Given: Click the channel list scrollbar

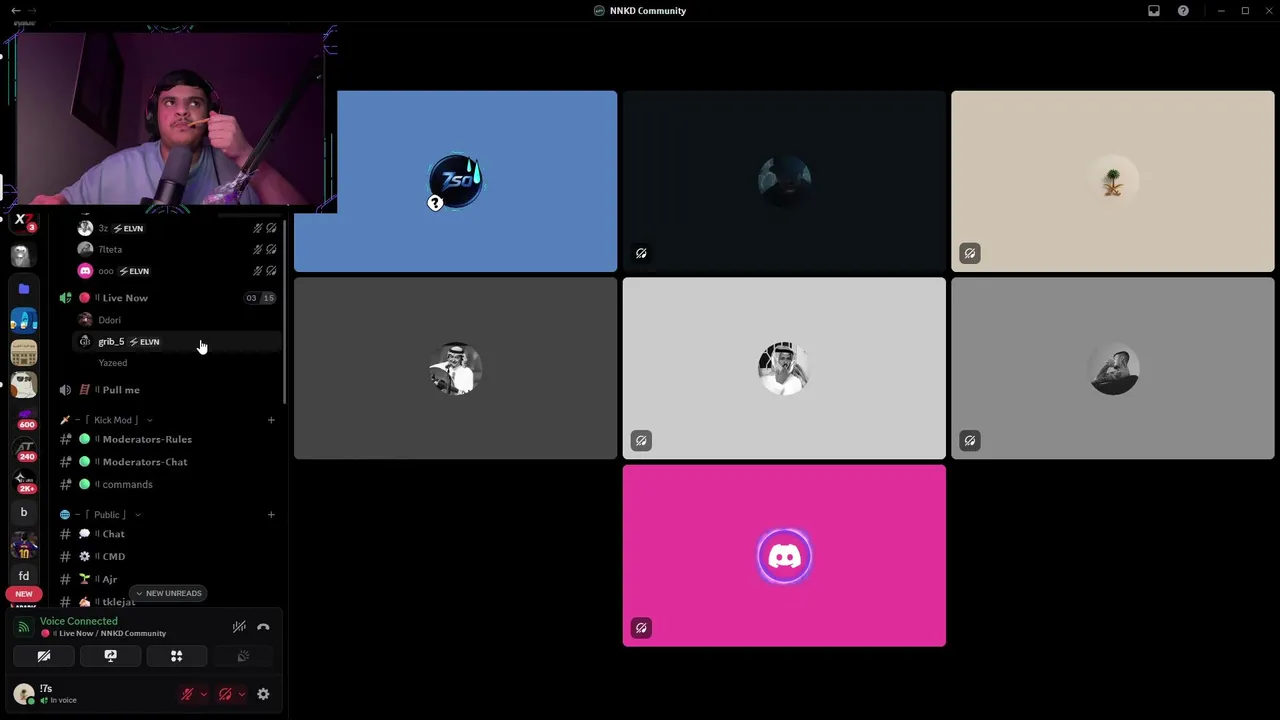Looking at the screenshot, I should point(285,310).
